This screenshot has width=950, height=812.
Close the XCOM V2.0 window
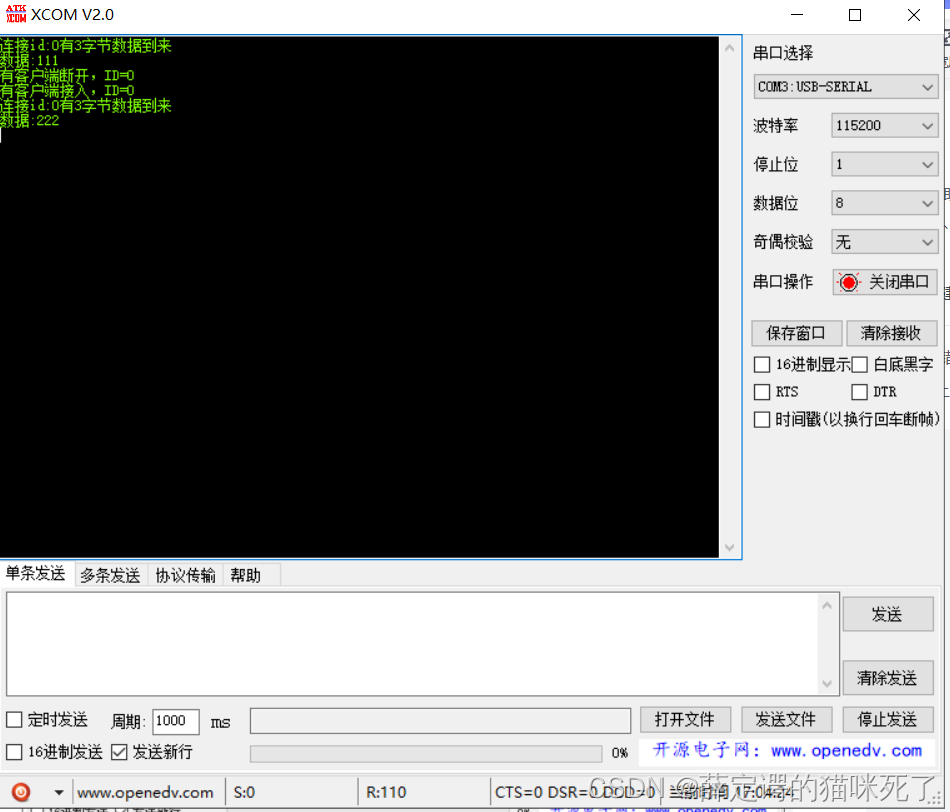coord(914,15)
